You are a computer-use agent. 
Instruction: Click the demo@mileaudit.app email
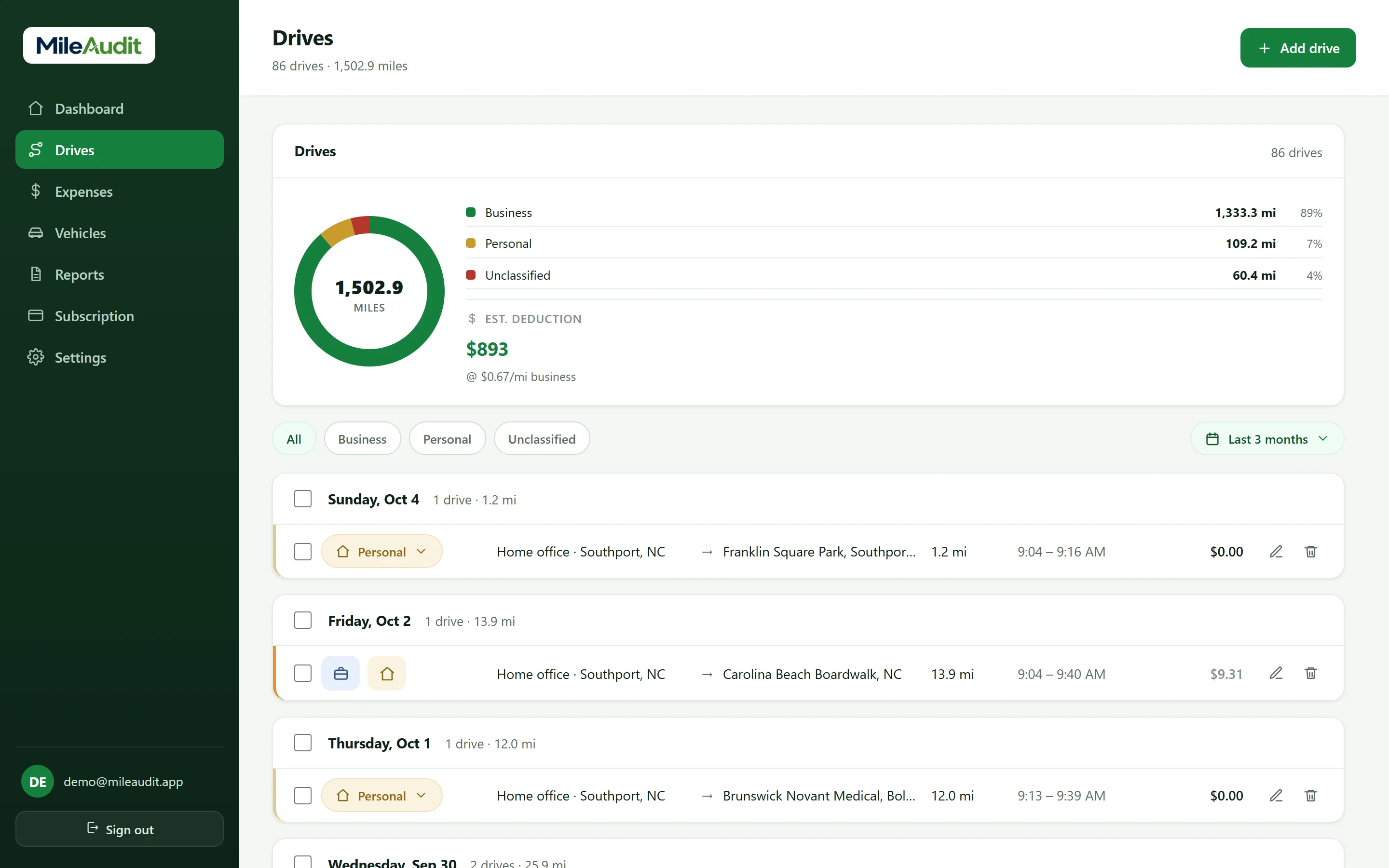[123, 781]
